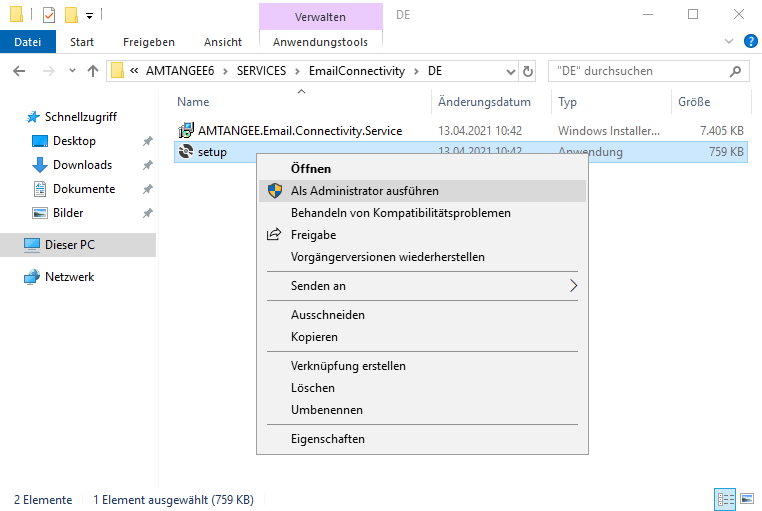Click AMTANGEE6 in the address path
This screenshot has width=762, height=511.
(x=180, y=71)
